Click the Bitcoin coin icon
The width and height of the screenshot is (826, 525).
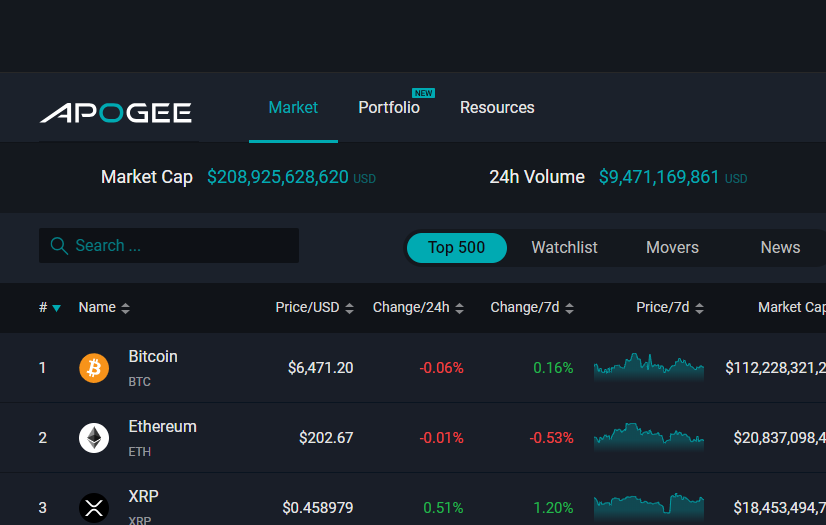coord(94,368)
